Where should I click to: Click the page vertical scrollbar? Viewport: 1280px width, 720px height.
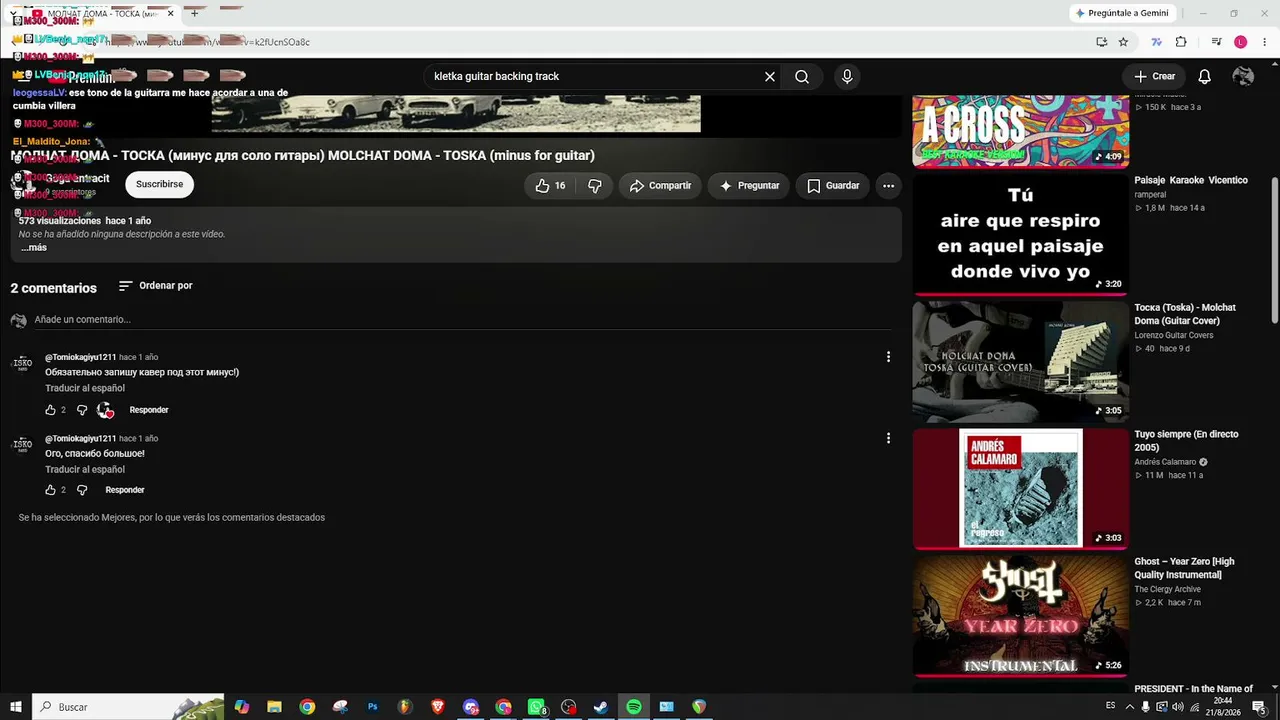(1274, 250)
